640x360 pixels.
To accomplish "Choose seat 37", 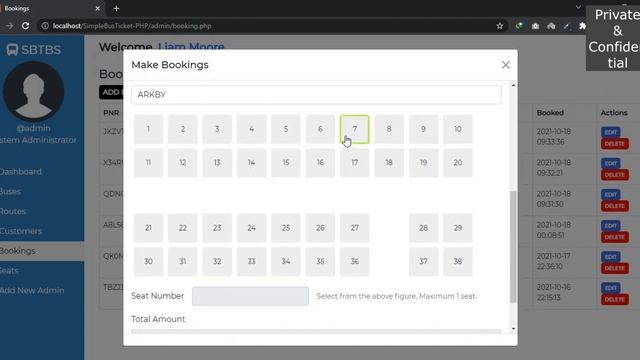I will click(x=423, y=261).
